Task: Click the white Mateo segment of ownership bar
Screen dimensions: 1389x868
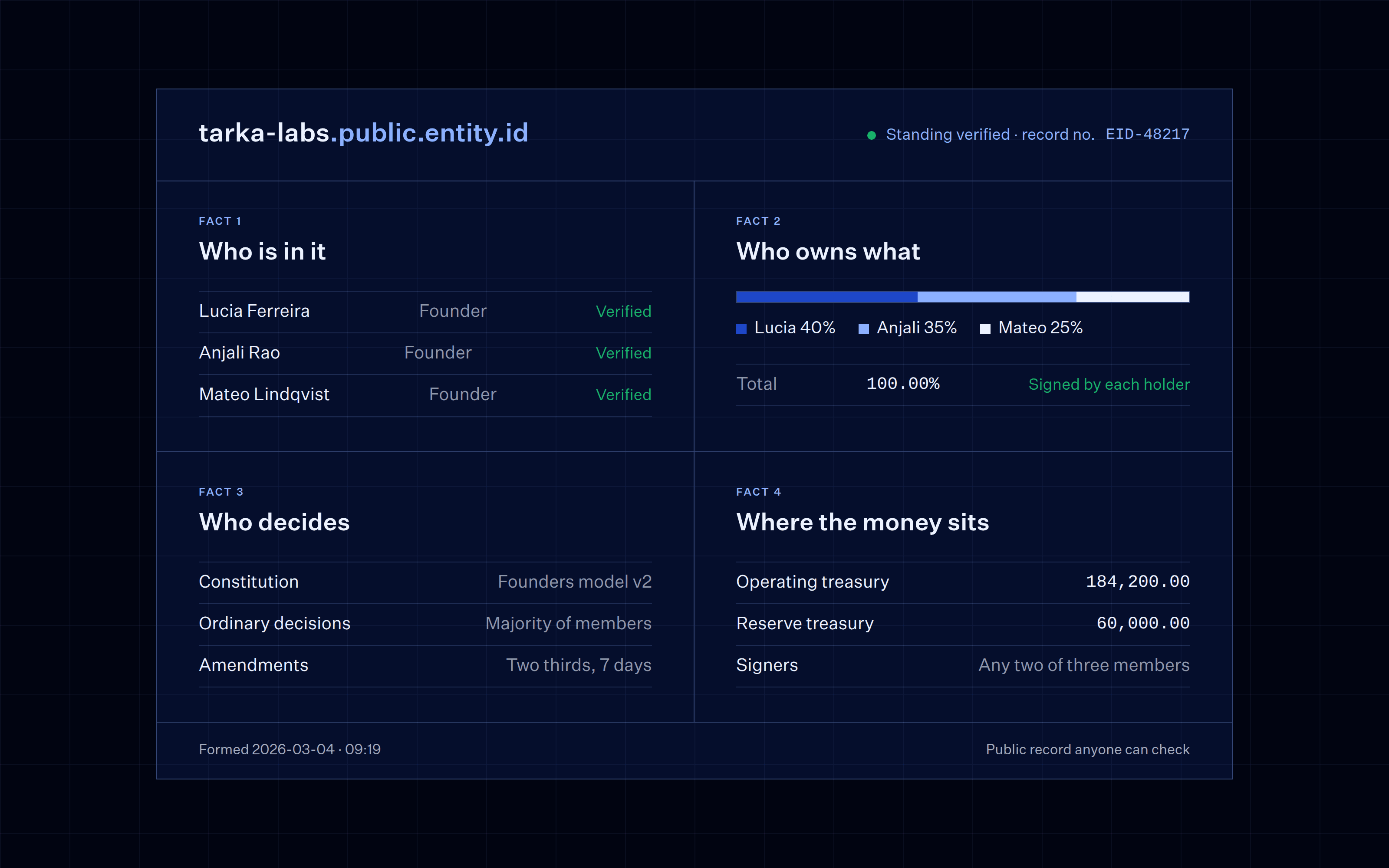Action: tap(1133, 297)
